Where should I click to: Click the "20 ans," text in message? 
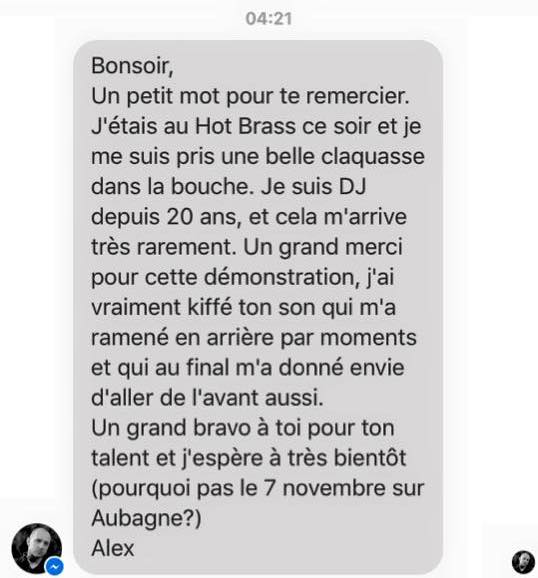[x=204, y=217]
